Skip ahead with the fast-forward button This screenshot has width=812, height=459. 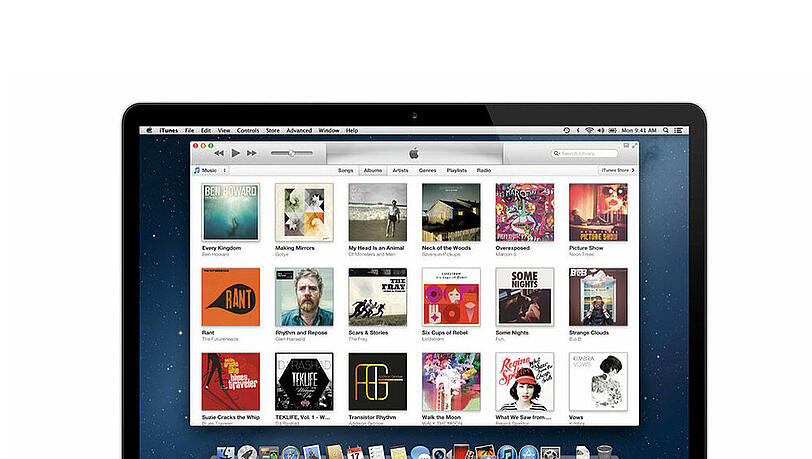[252, 153]
